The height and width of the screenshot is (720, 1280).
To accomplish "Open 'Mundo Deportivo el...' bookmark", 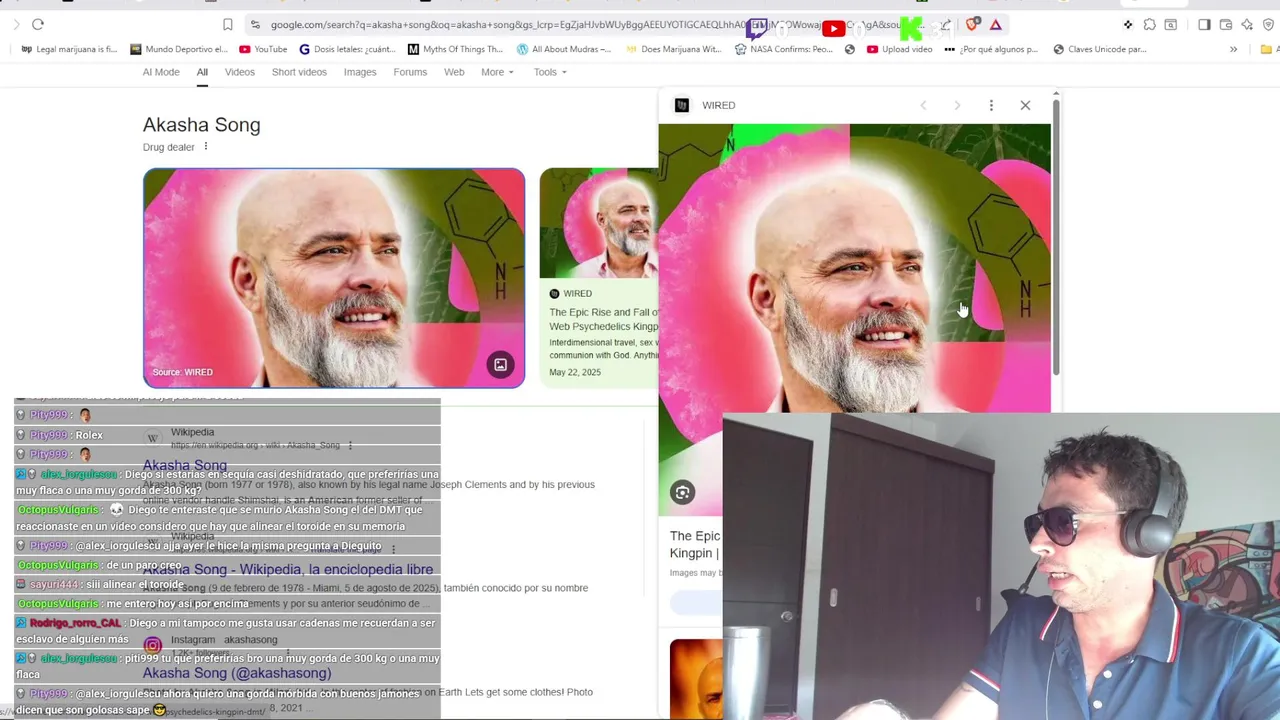I will pyautogui.click(x=178, y=49).
